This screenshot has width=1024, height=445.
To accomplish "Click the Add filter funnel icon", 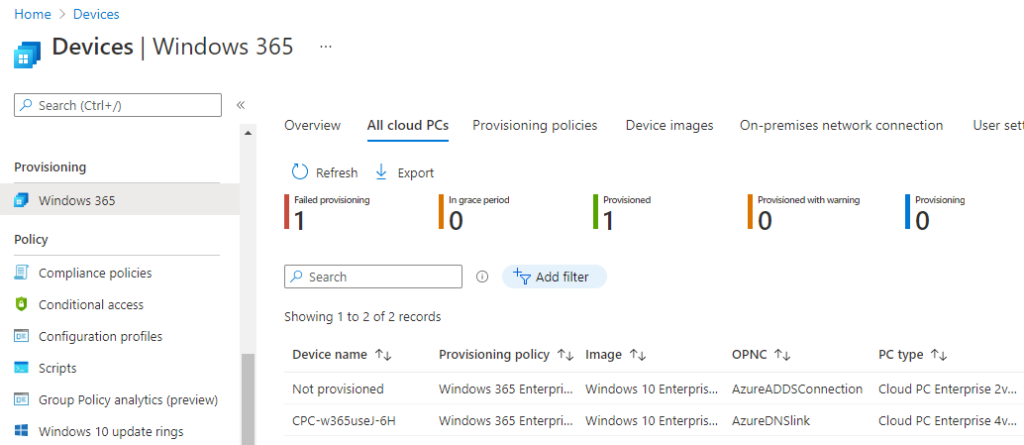I will pyautogui.click(x=522, y=276).
